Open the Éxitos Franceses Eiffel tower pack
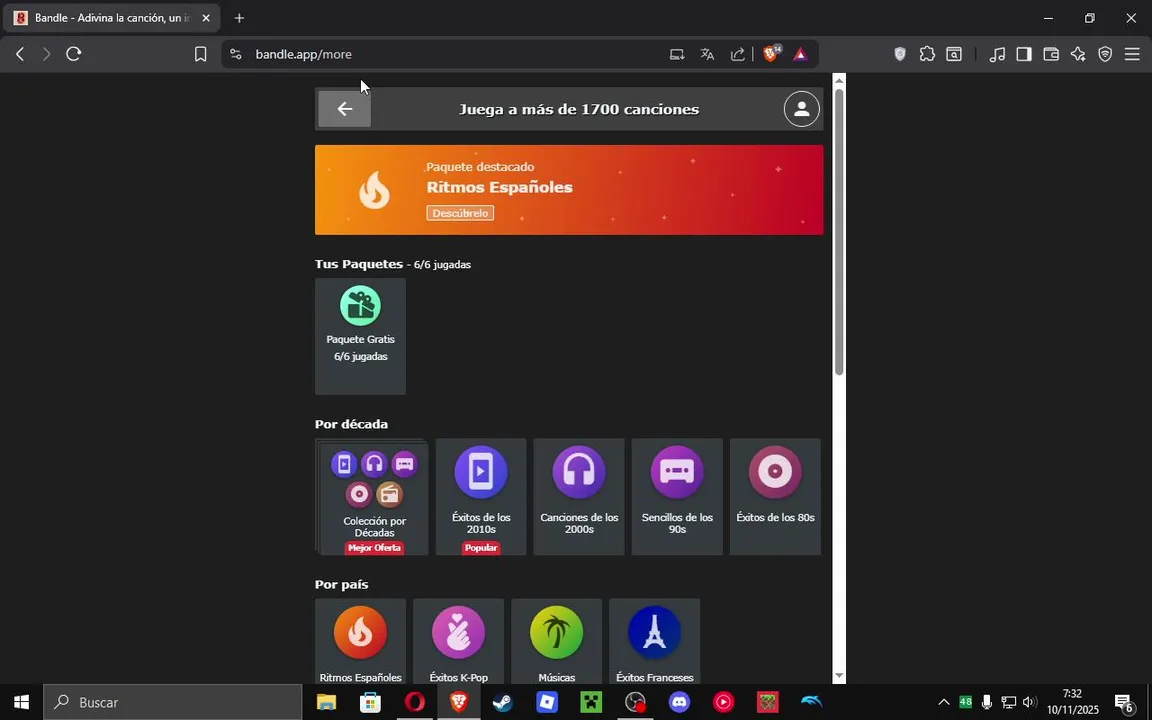This screenshot has width=1152, height=720. pos(655,641)
